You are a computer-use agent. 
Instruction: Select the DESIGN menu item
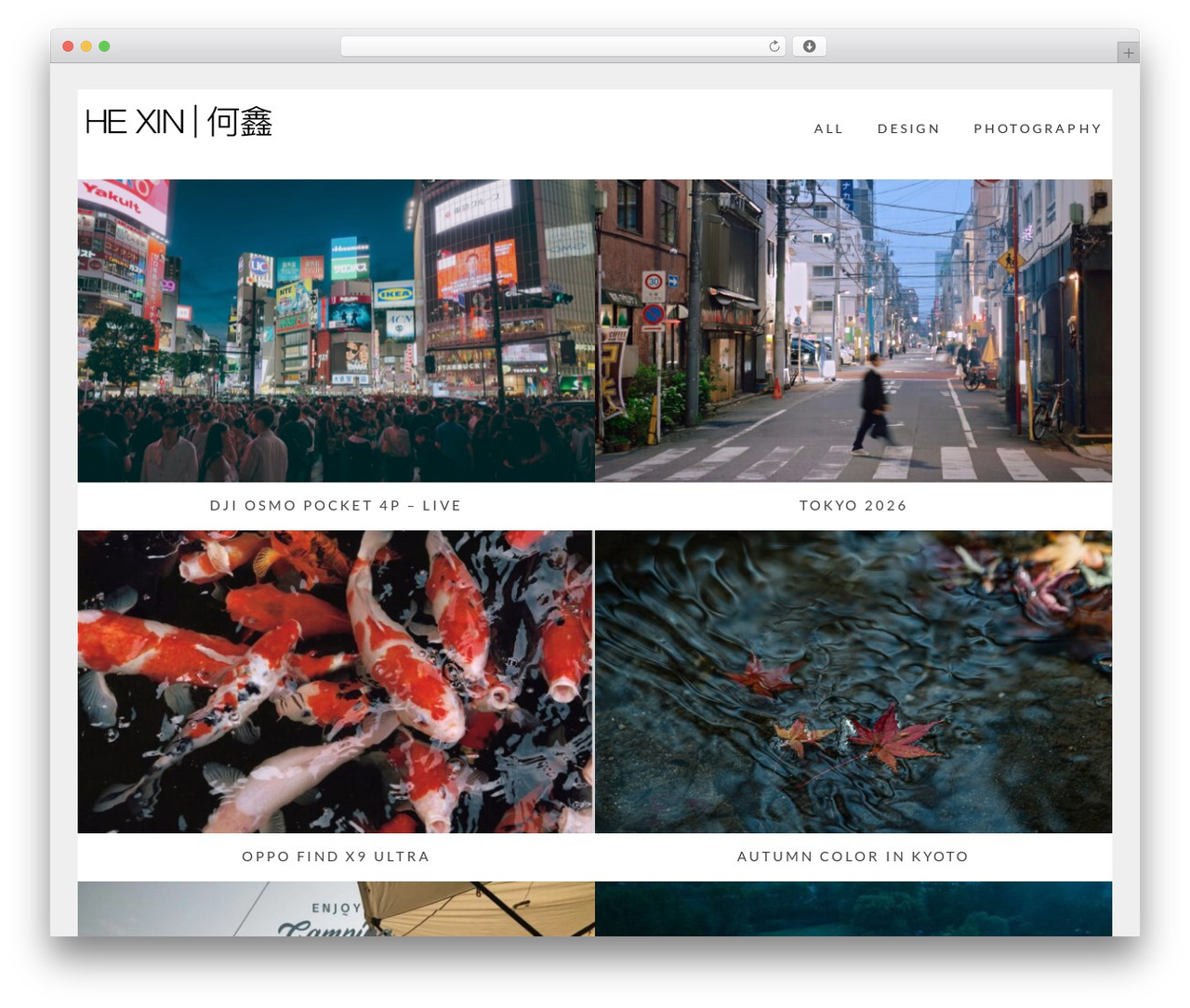point(908,128)
